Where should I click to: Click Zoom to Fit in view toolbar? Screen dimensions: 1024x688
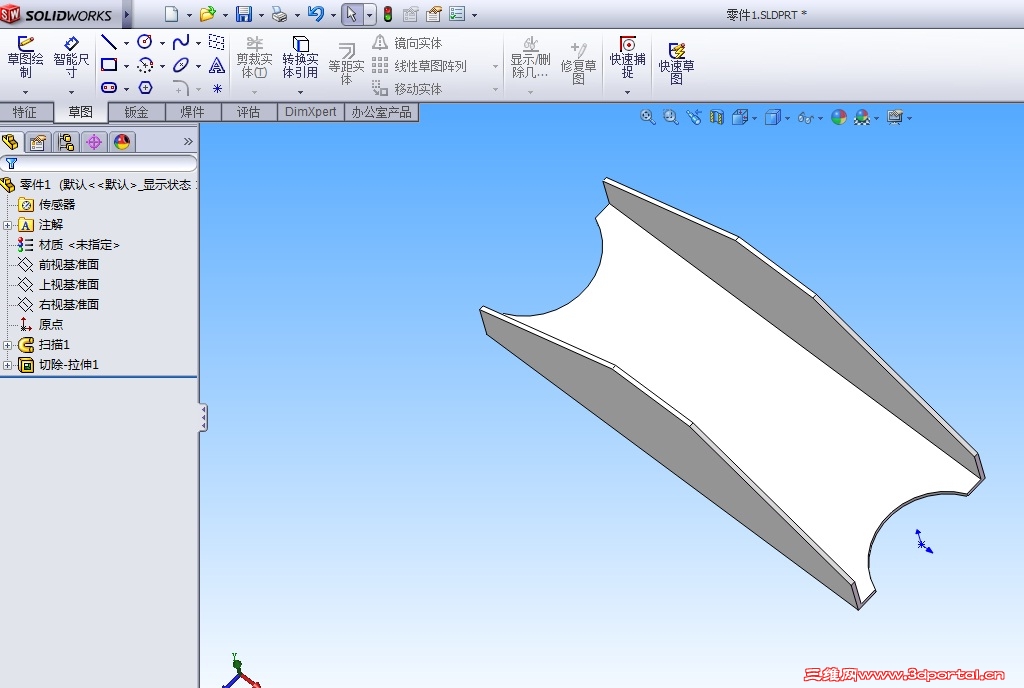[647, 117]
